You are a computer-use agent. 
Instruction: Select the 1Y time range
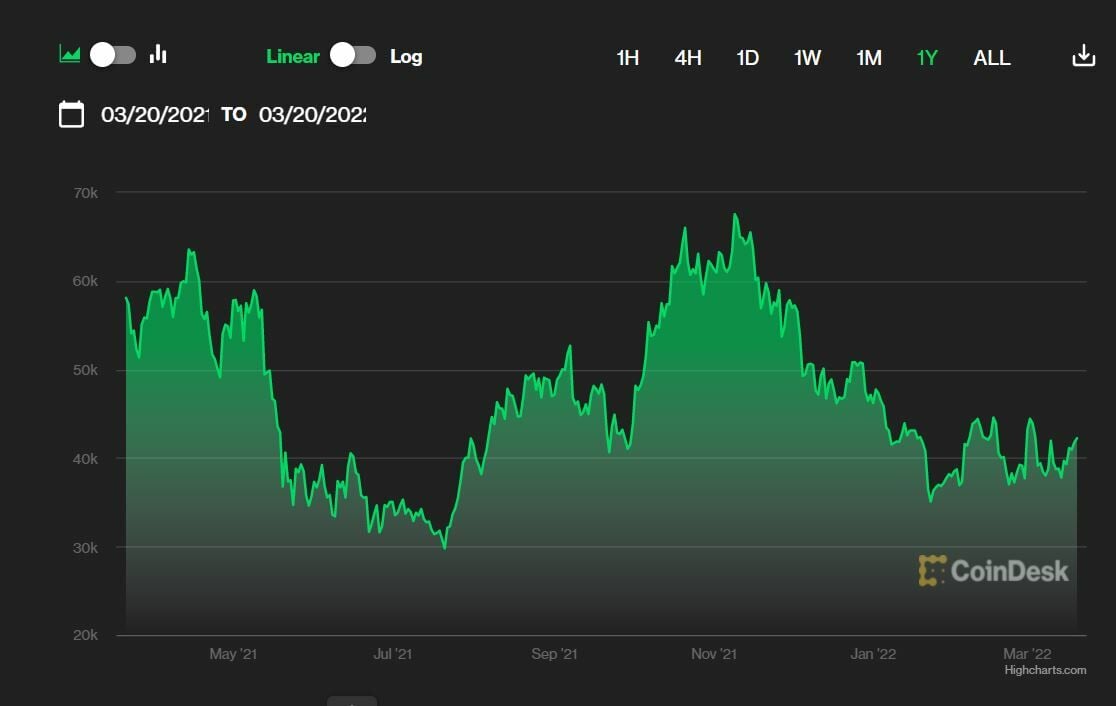click(927, 58)
